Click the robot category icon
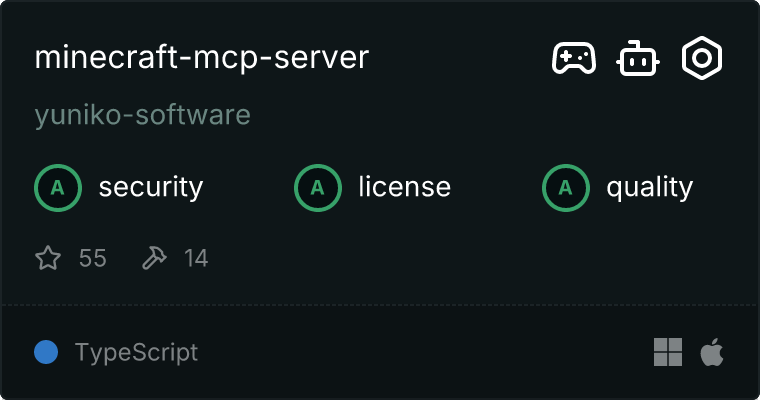The image size is (760, 400). [x=638, y=58]
